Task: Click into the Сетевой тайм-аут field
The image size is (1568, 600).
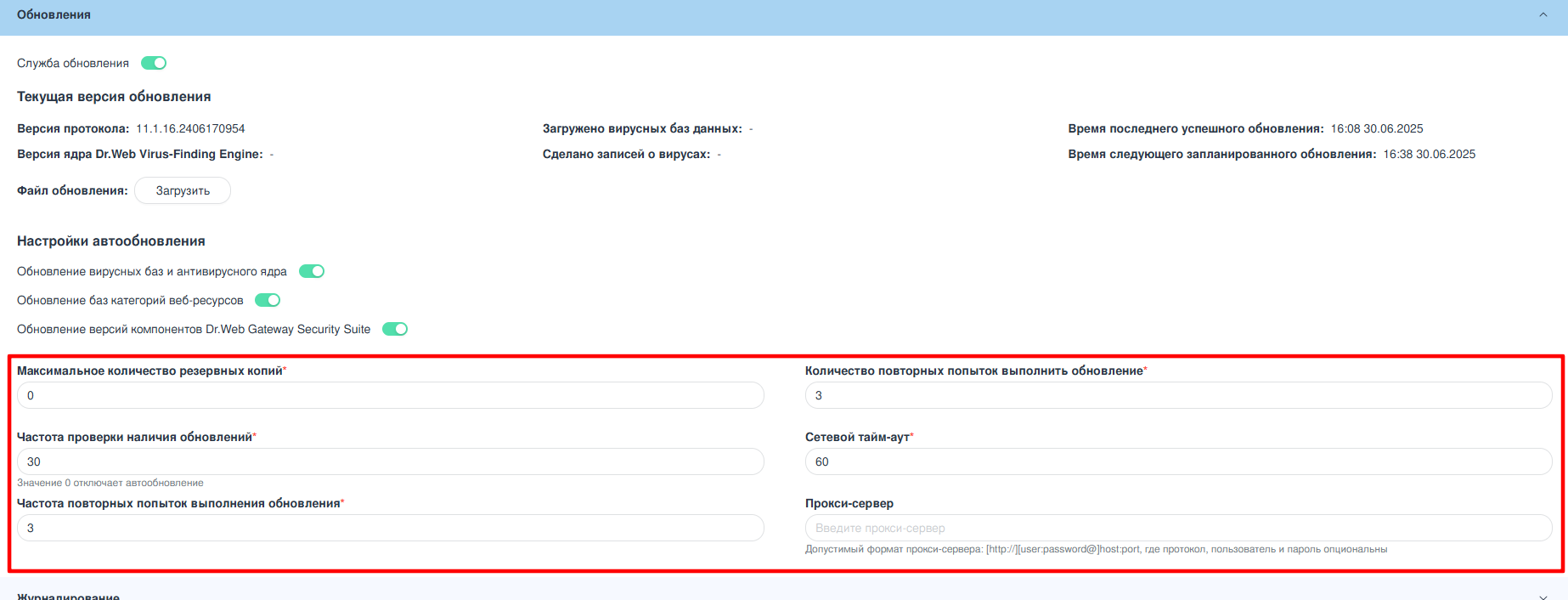Action: [1178, 461]
